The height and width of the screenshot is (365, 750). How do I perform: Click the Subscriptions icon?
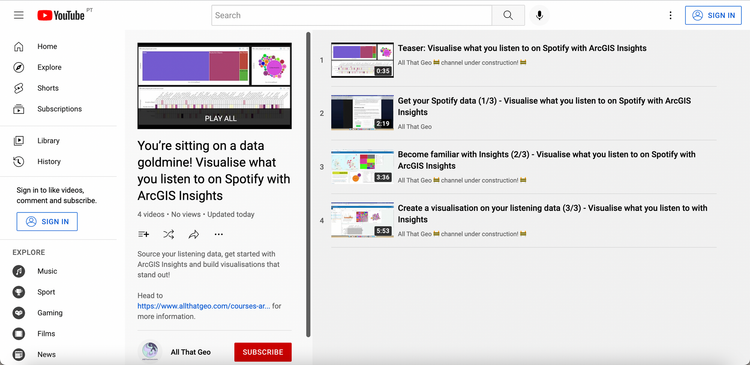click(x=19, y=109)
